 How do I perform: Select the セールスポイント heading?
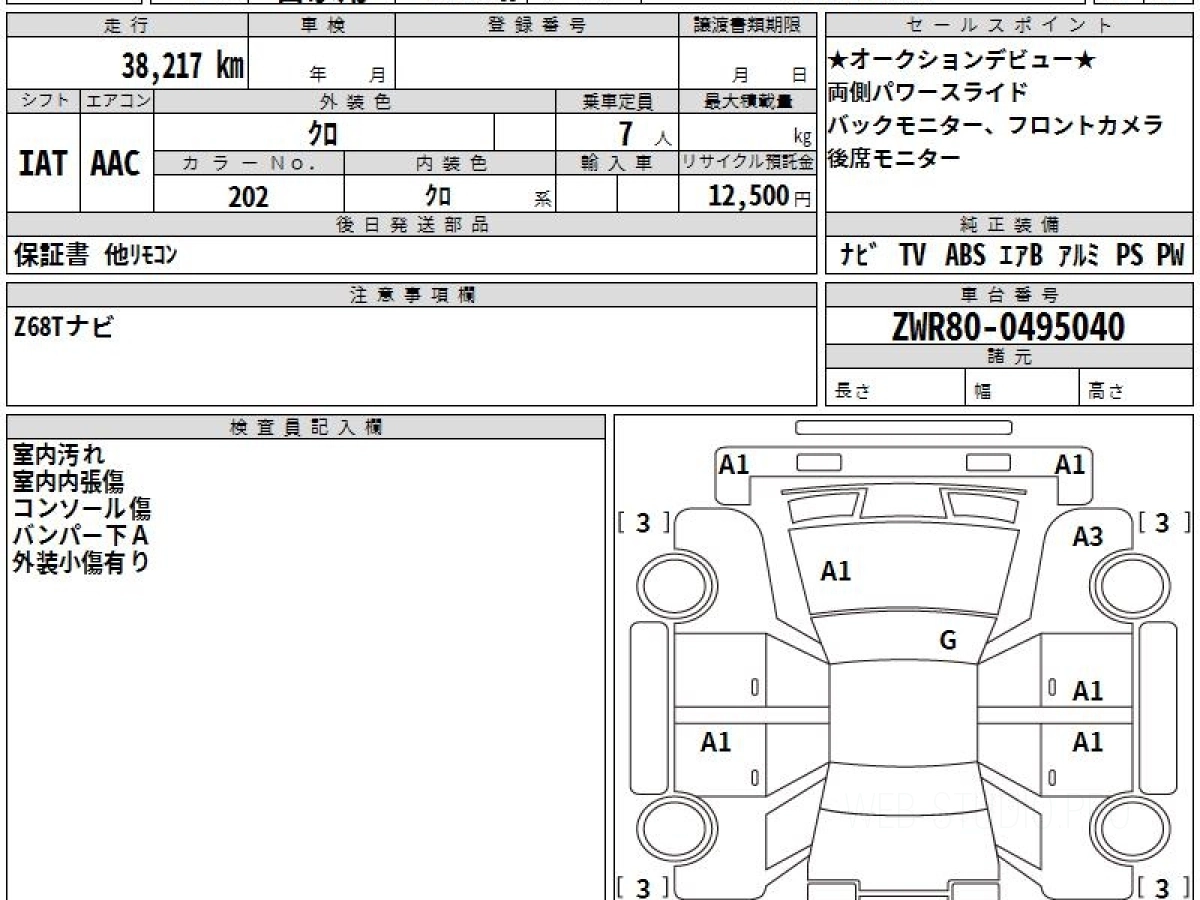coord(1009,26)
